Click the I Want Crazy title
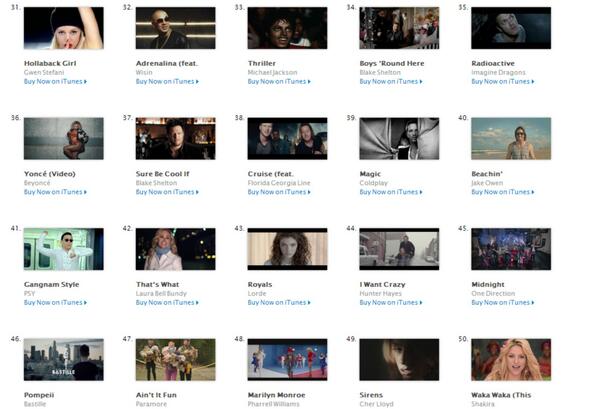 pyautogui.click(x=383, y=285)
